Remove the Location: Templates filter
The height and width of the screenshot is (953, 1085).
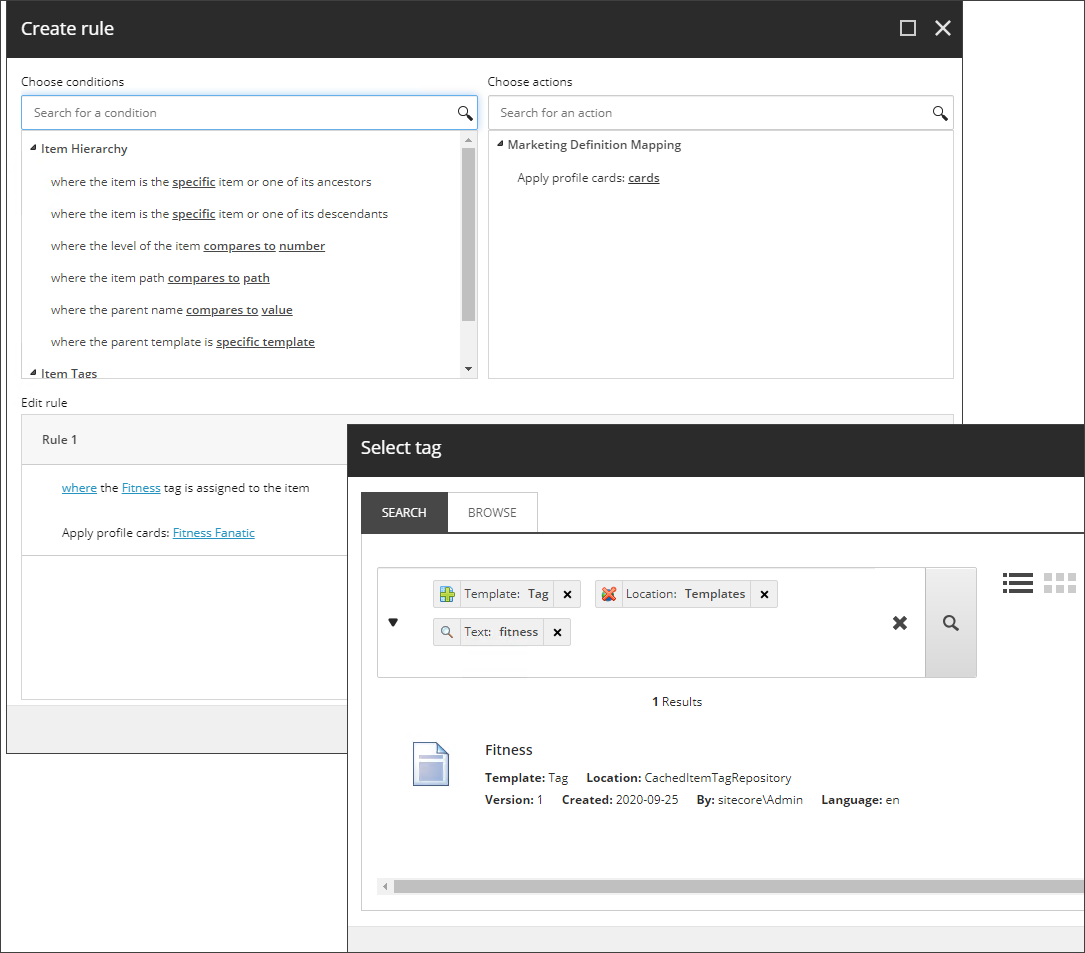click(764, 593)
